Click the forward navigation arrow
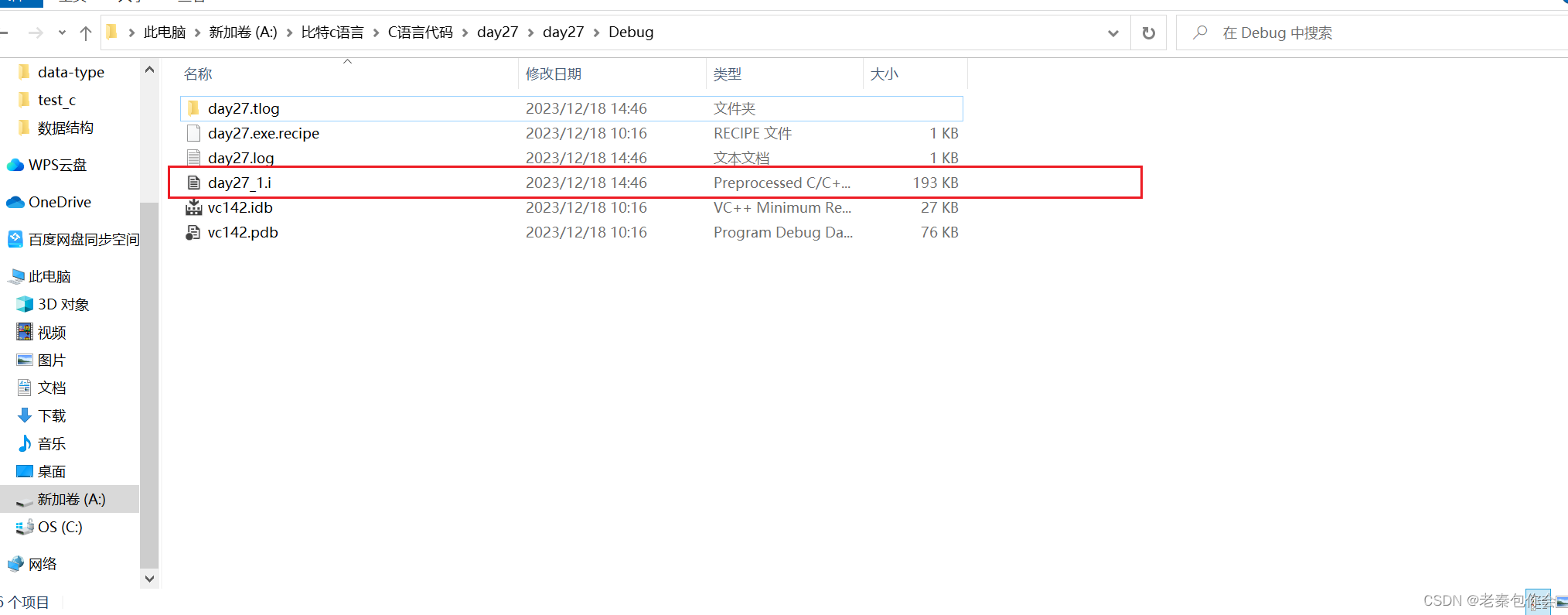 [x=36, y=32]
